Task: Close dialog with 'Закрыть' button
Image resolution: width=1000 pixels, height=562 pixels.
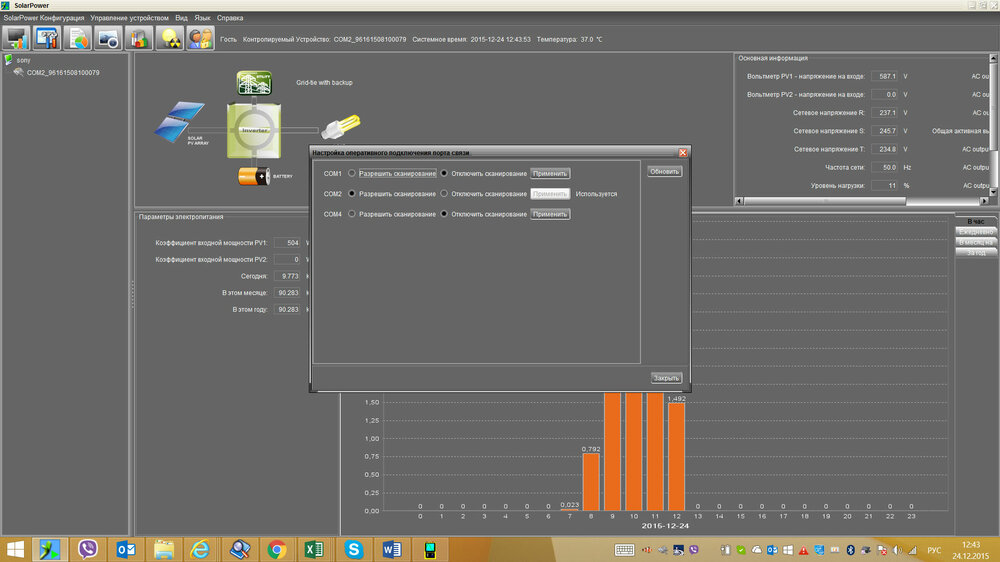Action: click(x=666, y=378)
